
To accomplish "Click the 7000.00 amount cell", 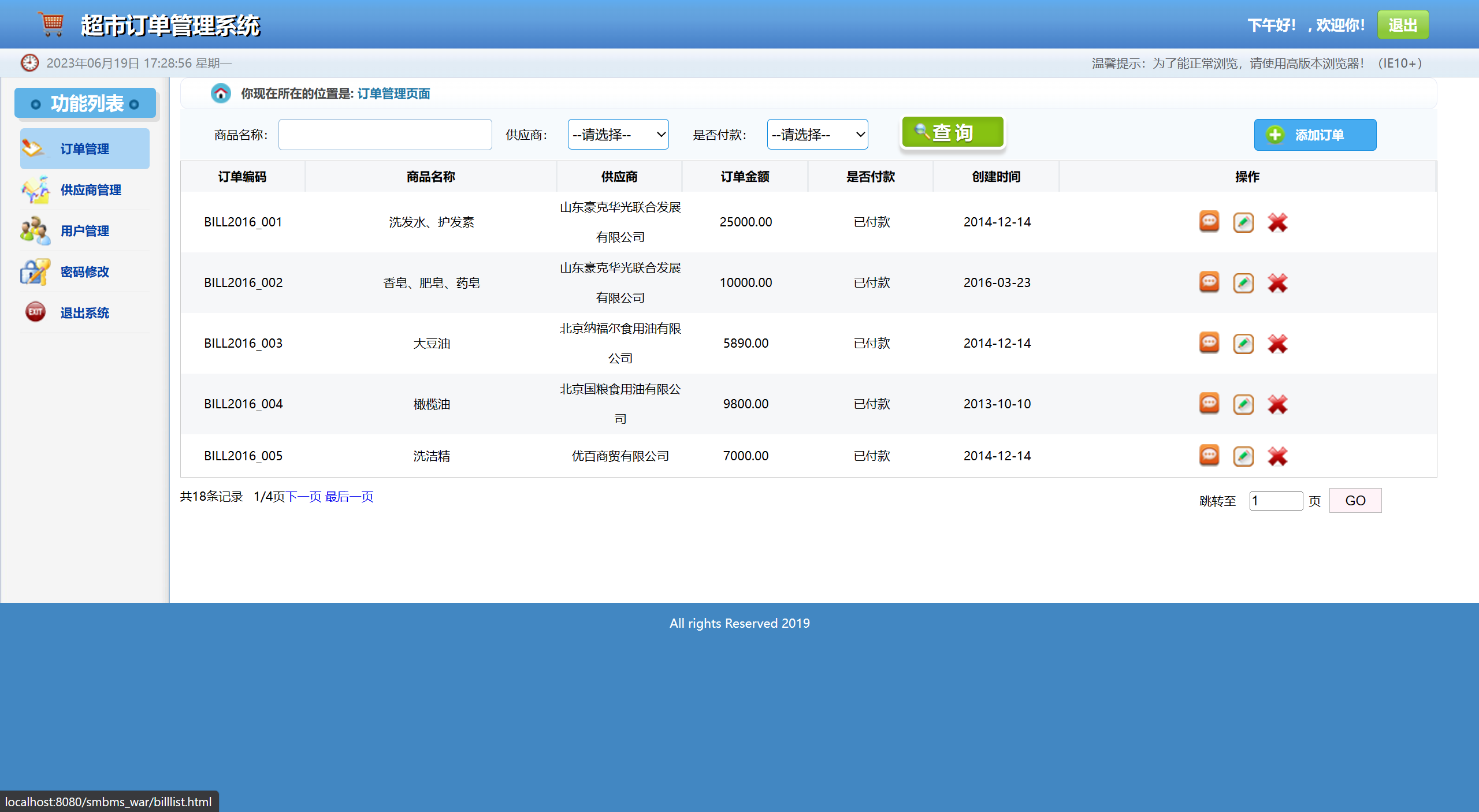I will [746, 456].
